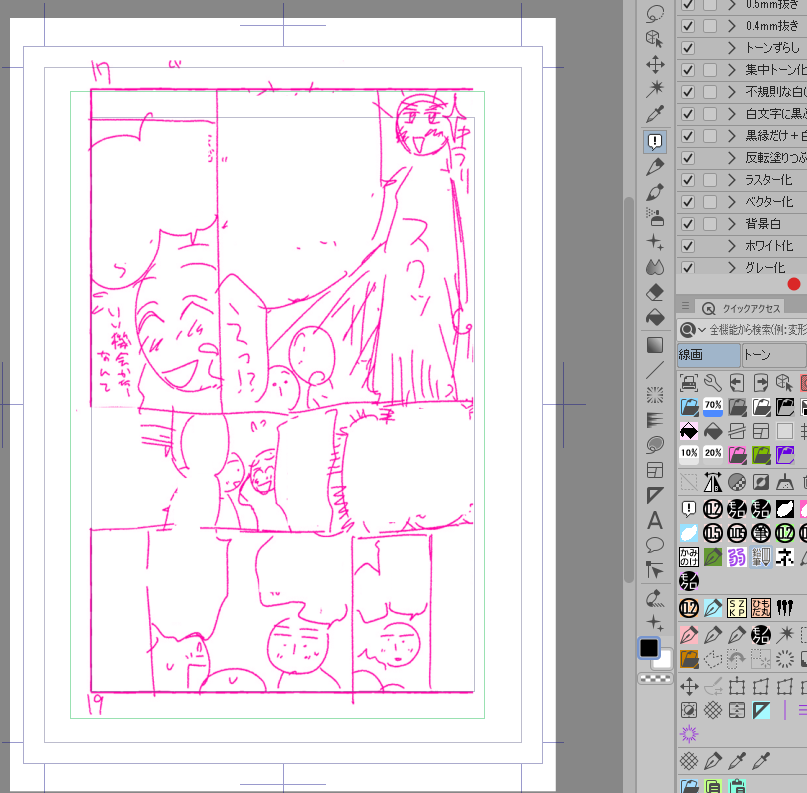Choose the correct line tool with arrow
This screenshot has height=793, width=807.
(655, 570)
